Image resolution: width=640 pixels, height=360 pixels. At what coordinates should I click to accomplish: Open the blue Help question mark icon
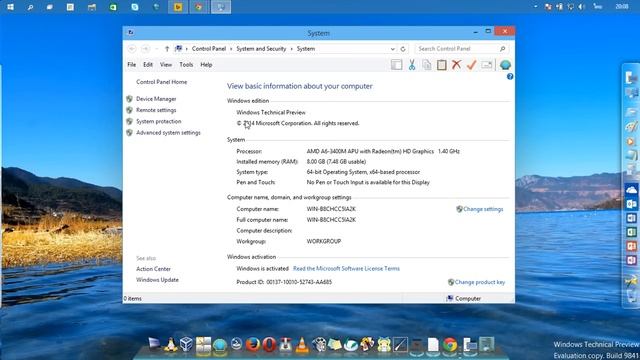click(510, 77)
